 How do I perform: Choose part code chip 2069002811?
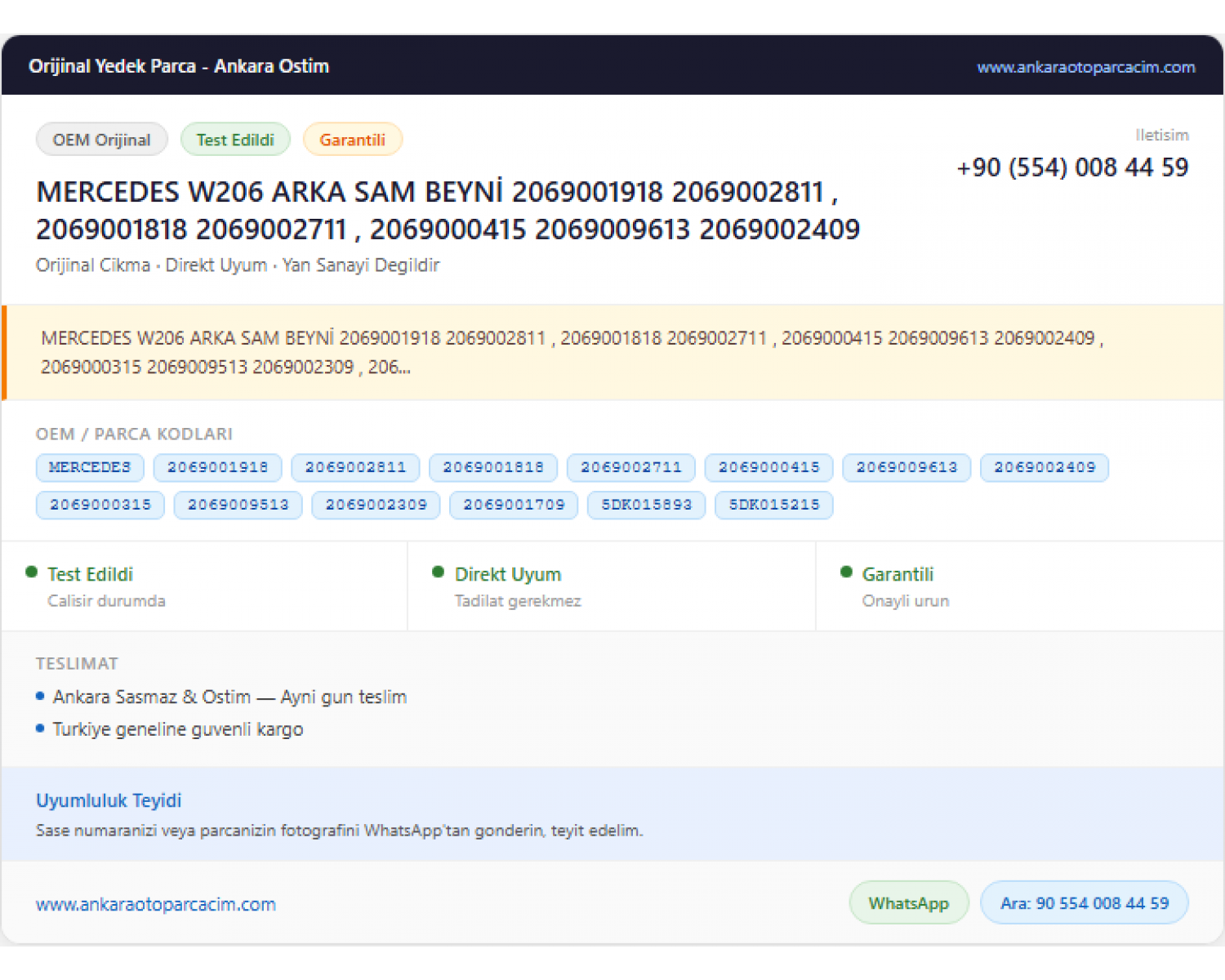(x=355, y=467)
